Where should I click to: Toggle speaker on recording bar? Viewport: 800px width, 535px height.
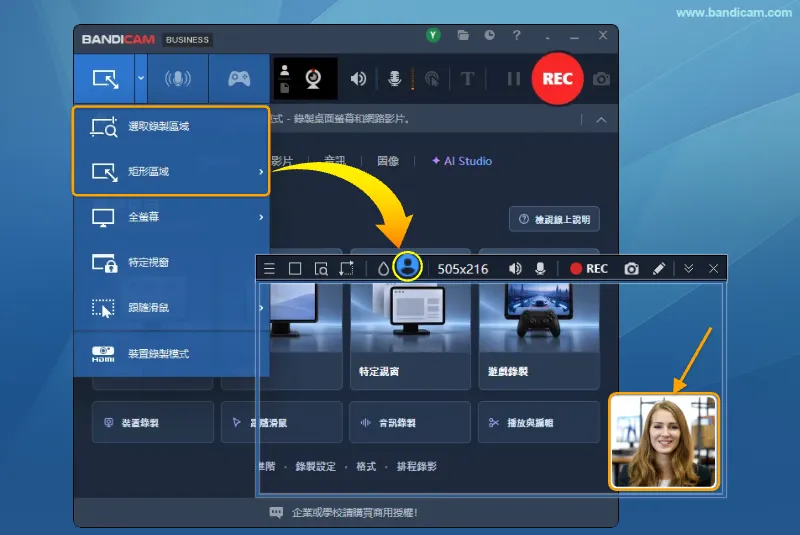(515, 269)
